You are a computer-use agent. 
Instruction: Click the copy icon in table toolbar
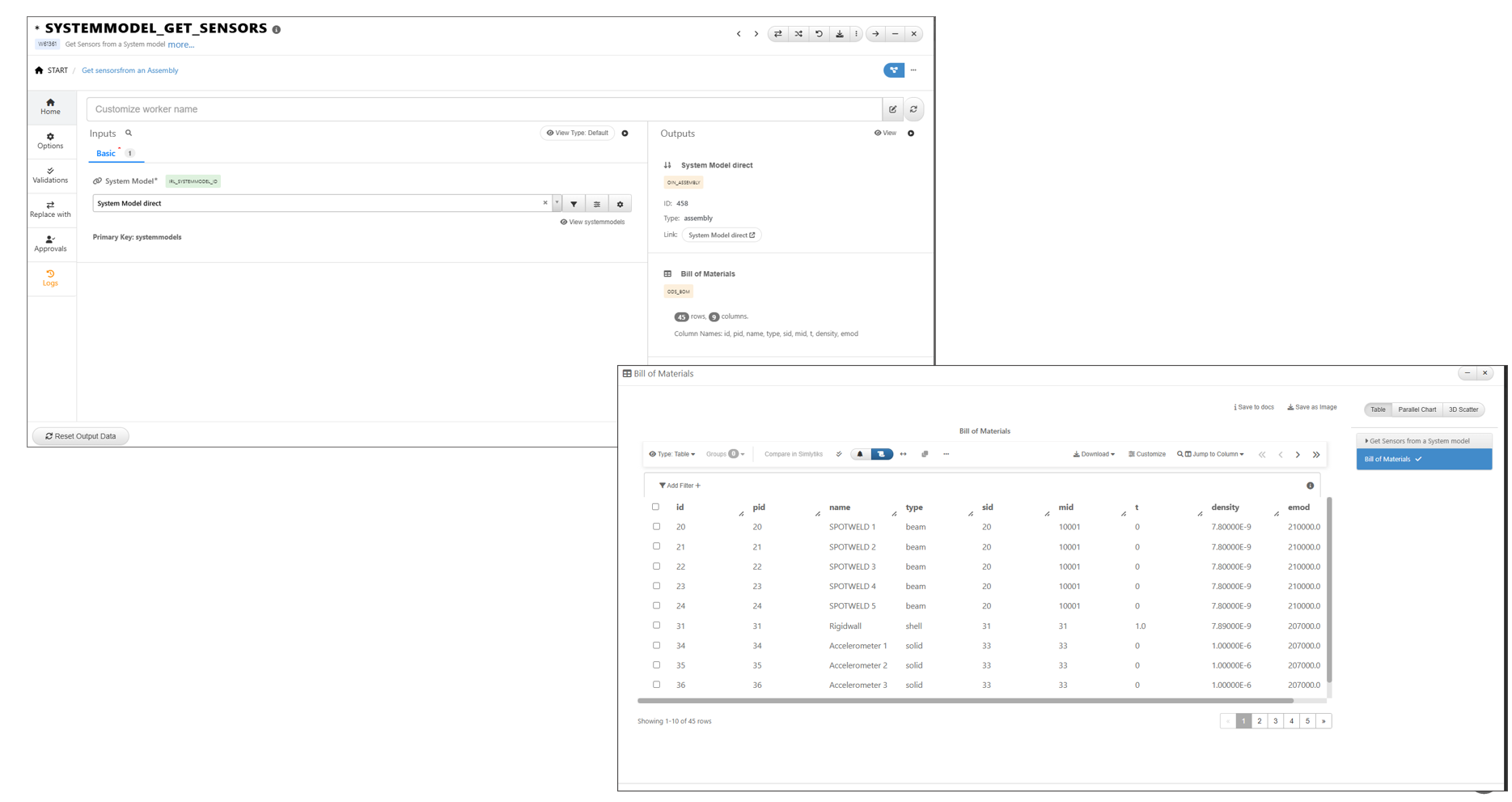[x=925, y=454]
